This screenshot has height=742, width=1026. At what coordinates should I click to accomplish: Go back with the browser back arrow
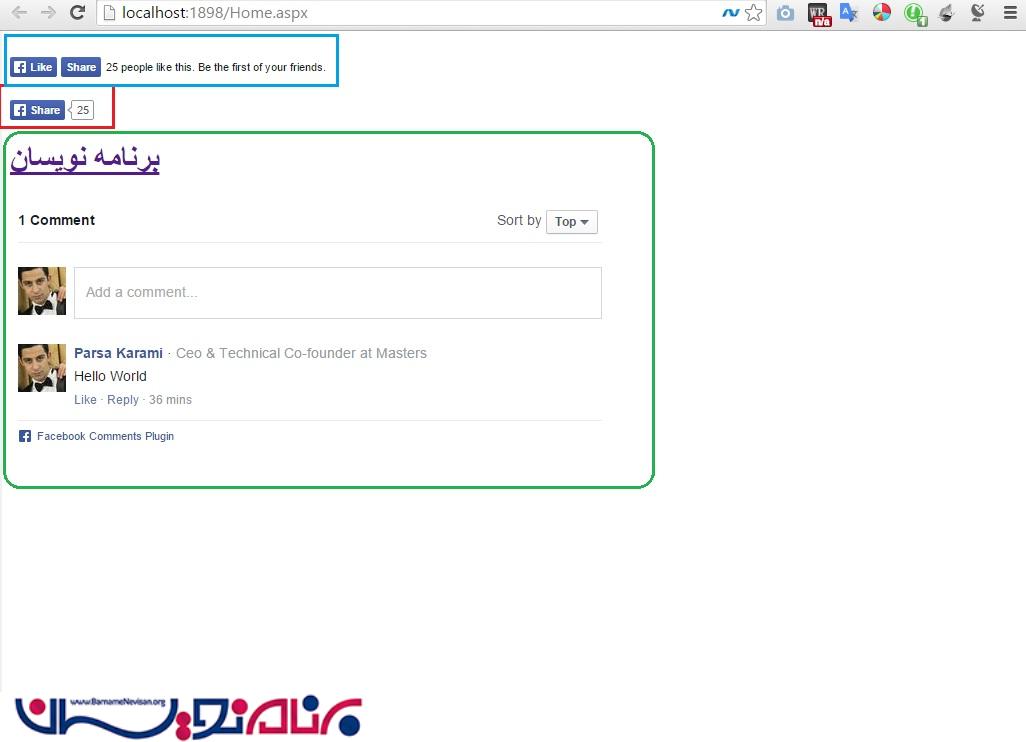20,12
